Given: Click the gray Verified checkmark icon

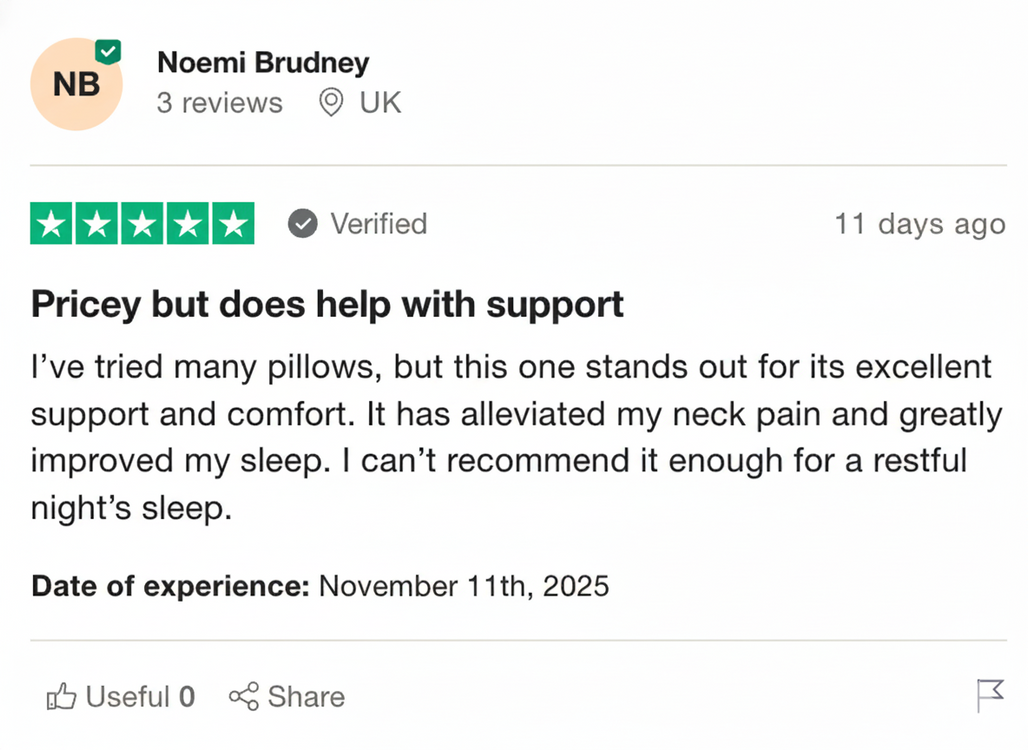Looking at the screenshot, I should tap(303, 224).
